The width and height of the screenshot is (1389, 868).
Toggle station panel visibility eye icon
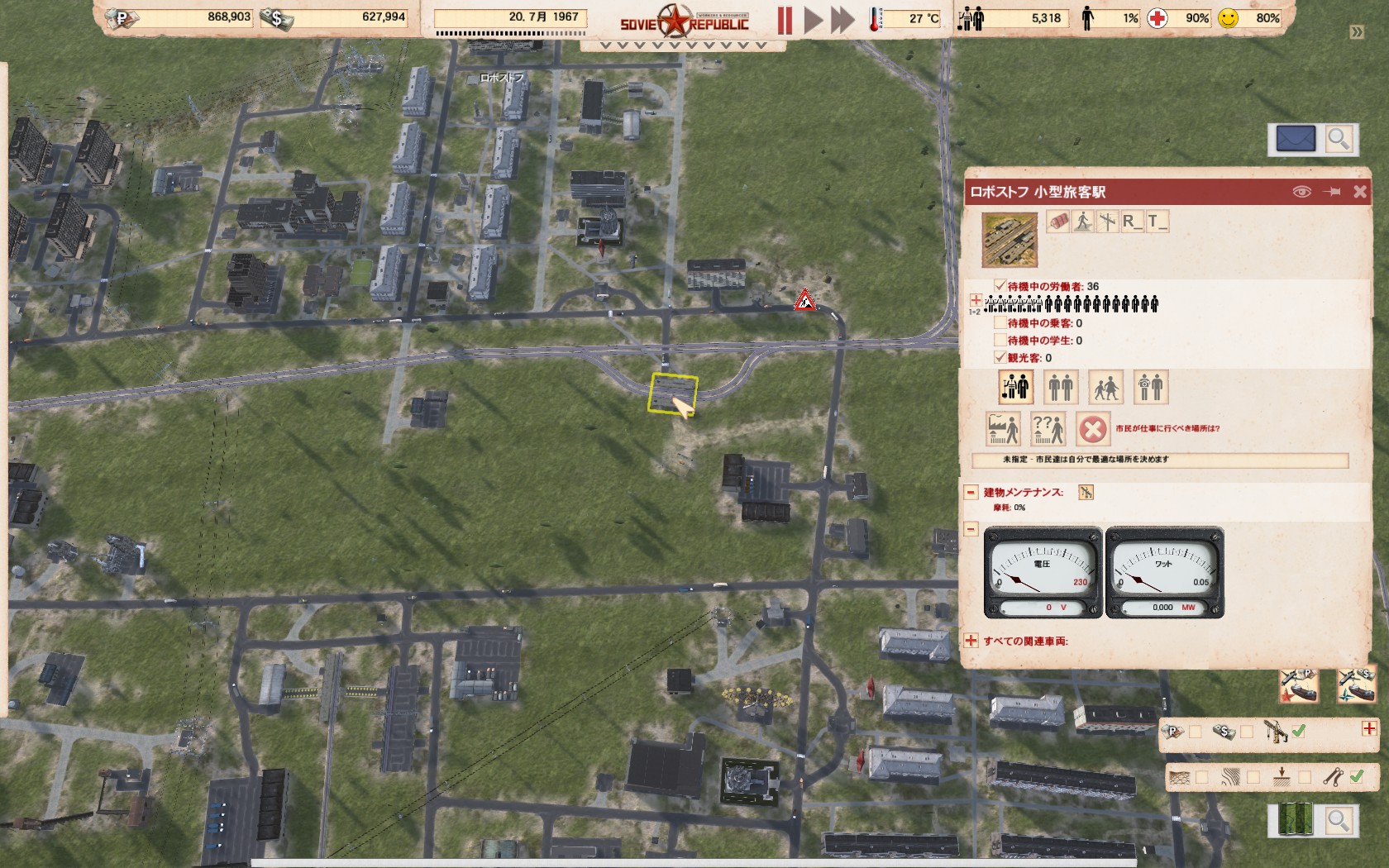(x=1301, y=192)
